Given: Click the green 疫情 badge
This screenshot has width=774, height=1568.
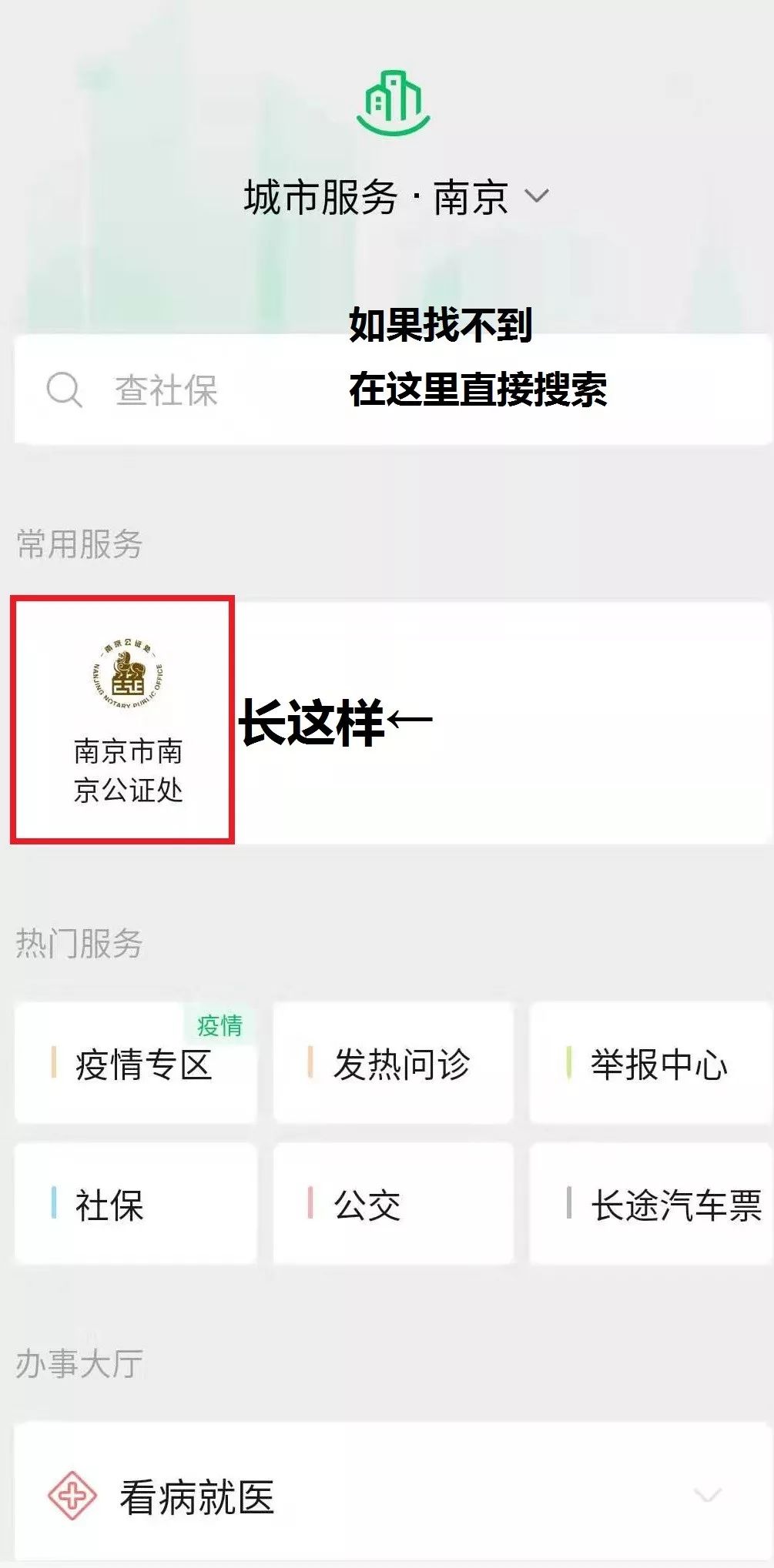Looking at the screenshot, I should coord(219,1025).
